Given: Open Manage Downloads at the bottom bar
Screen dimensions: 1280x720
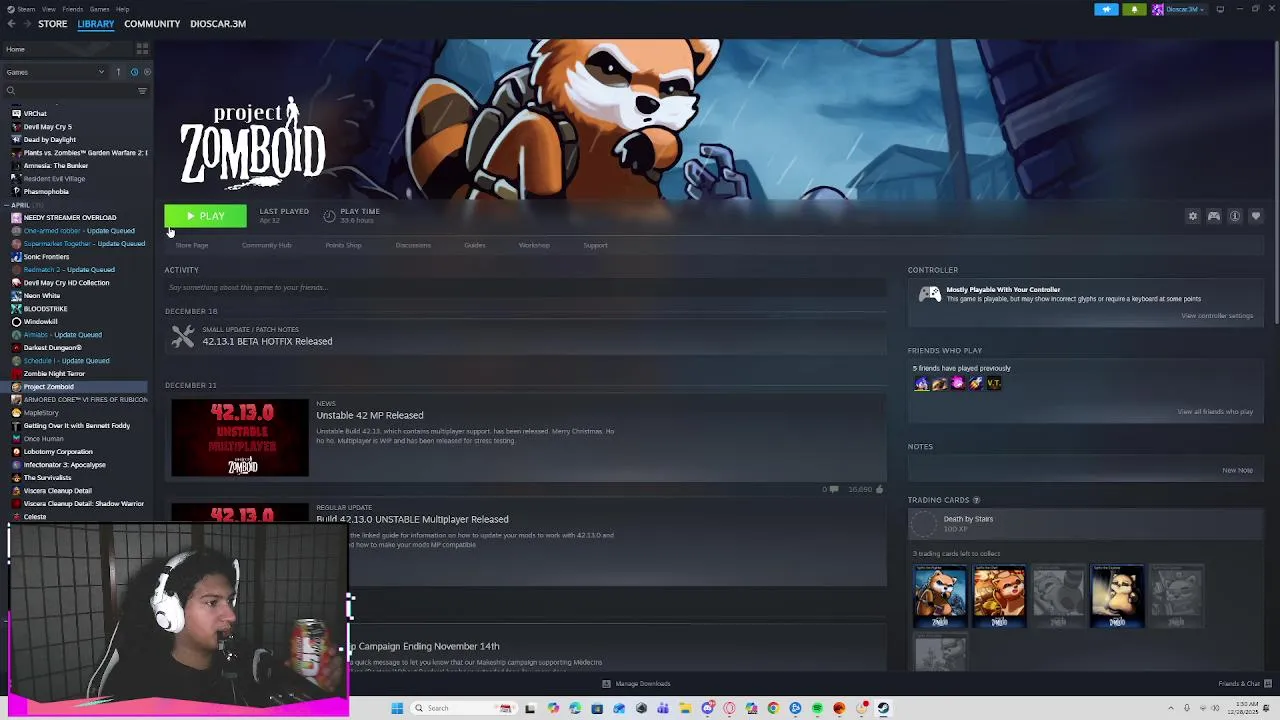Looking at the screenshot, I should [x=636, y=684].
